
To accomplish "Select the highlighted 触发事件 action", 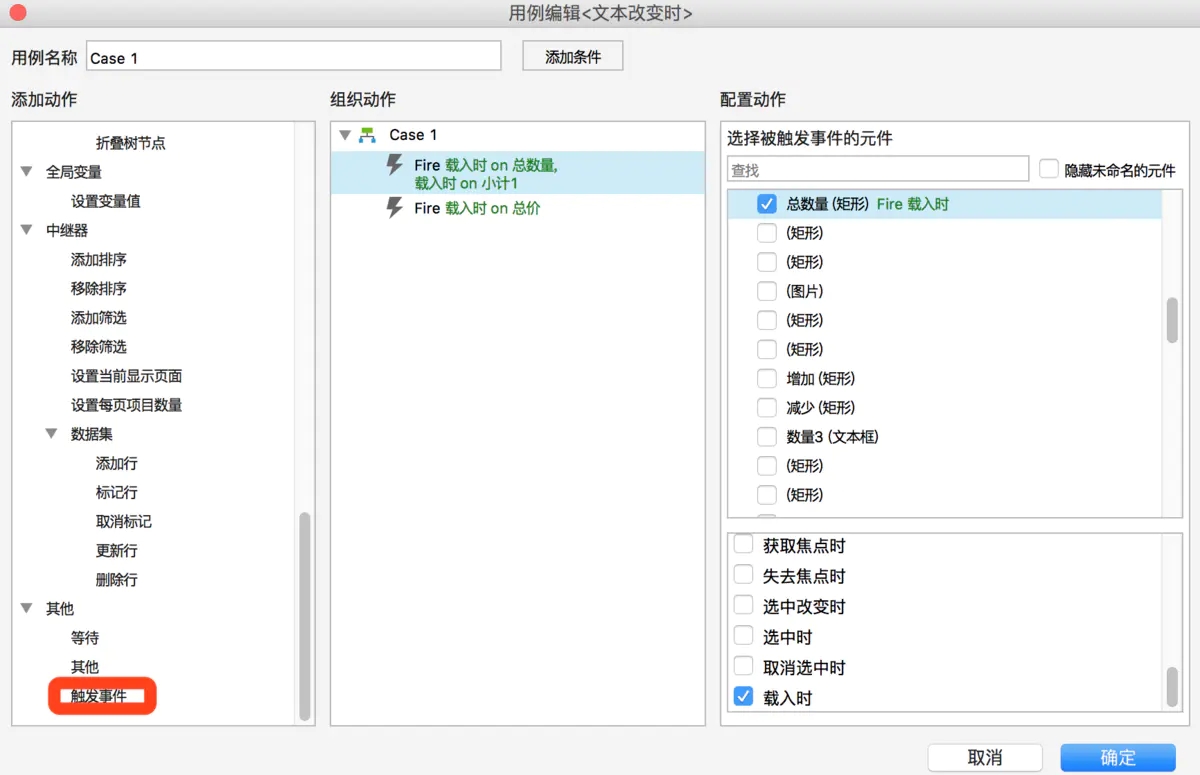I will pos(101,696).
